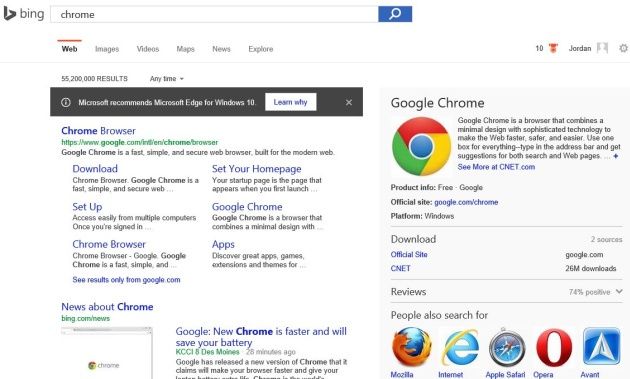Screen dimensions: 630x379
Task: Click the 55,200,000 RESULTS count text
Action: point(94,79)
